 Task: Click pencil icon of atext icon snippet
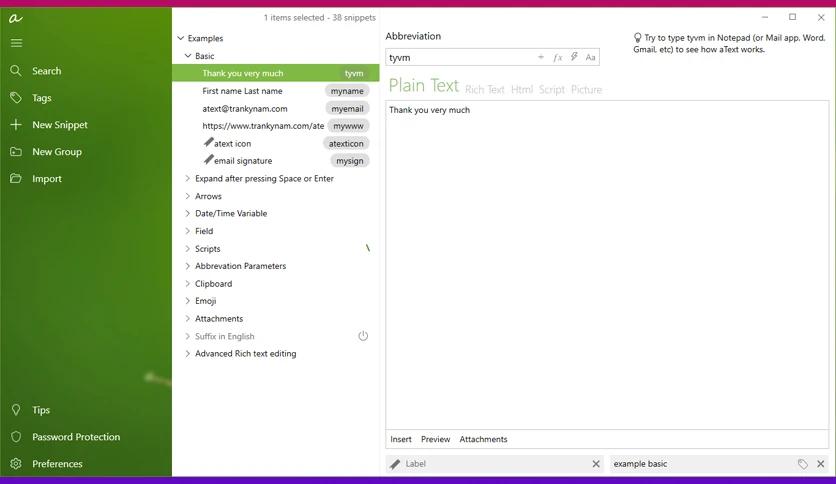coord(208,142)
